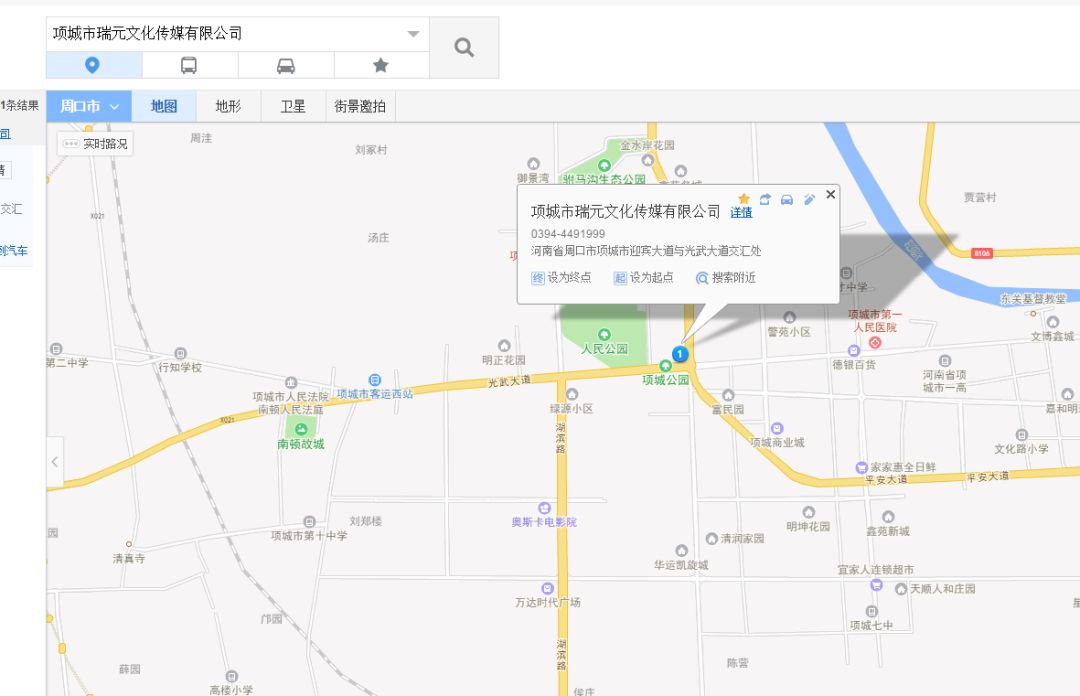This screenshot has height=696, width=1080.
Task: Close the place info popup
Action: tap(831, 194)
